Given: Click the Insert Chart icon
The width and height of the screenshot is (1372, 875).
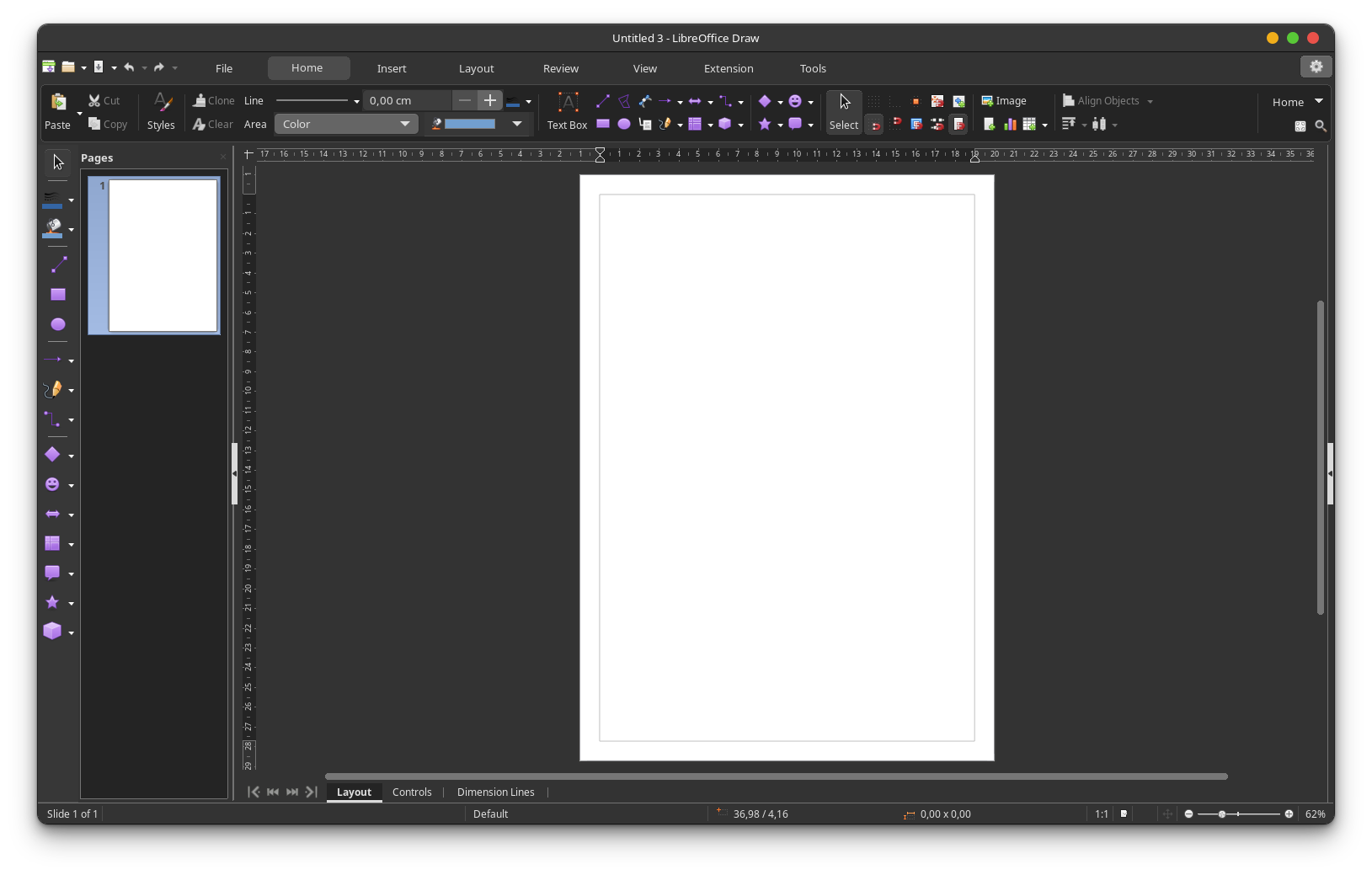Looking at the screenshot, I should tap(1010, 125).
